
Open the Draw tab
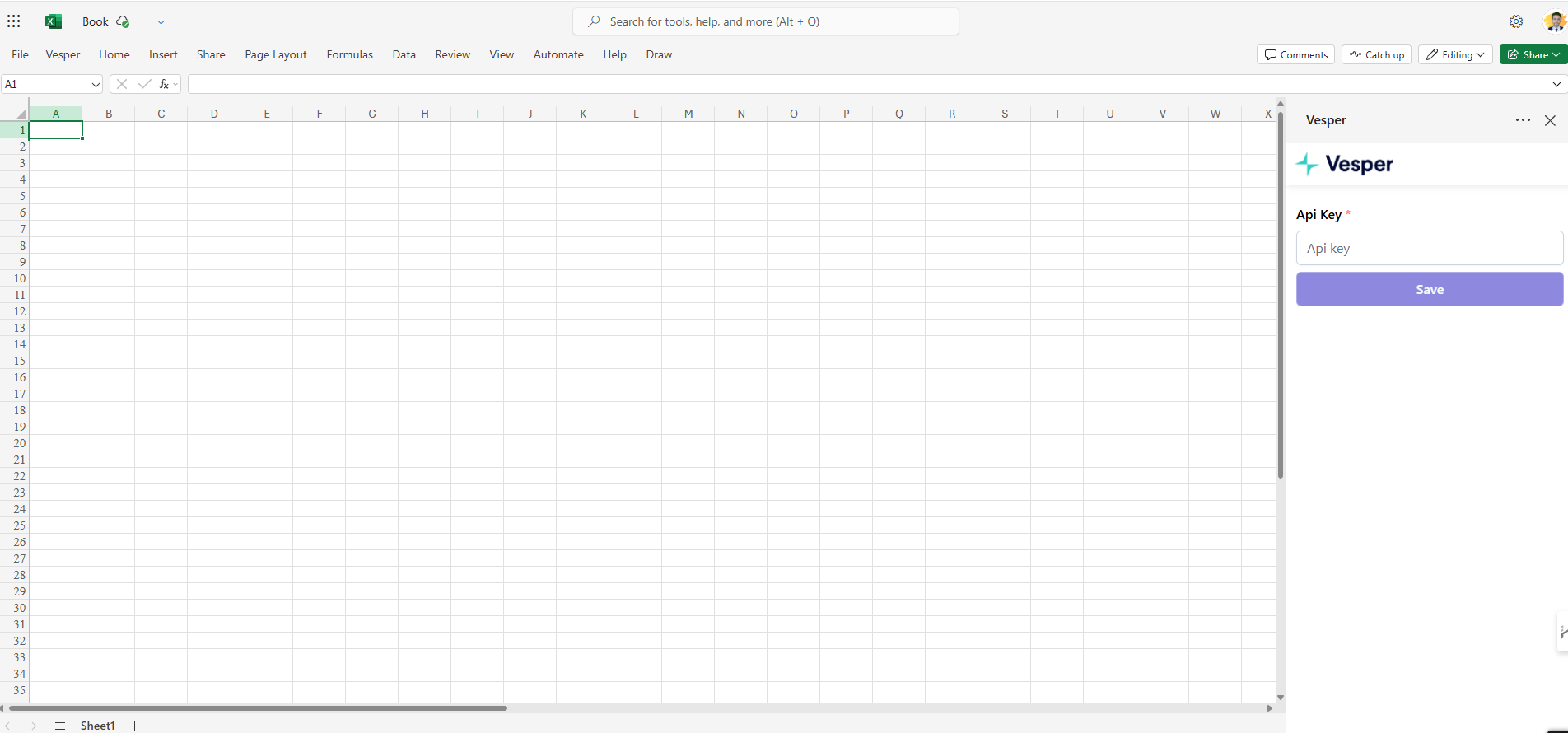(659, 54)
